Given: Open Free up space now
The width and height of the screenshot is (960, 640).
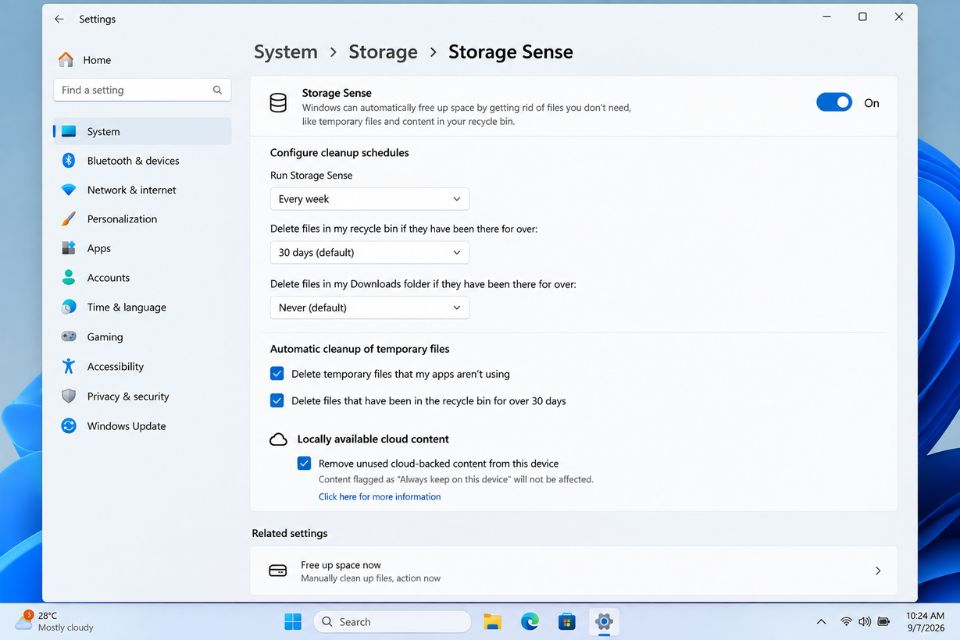Looking at the screenshot, I should click(x=574, y=571).
